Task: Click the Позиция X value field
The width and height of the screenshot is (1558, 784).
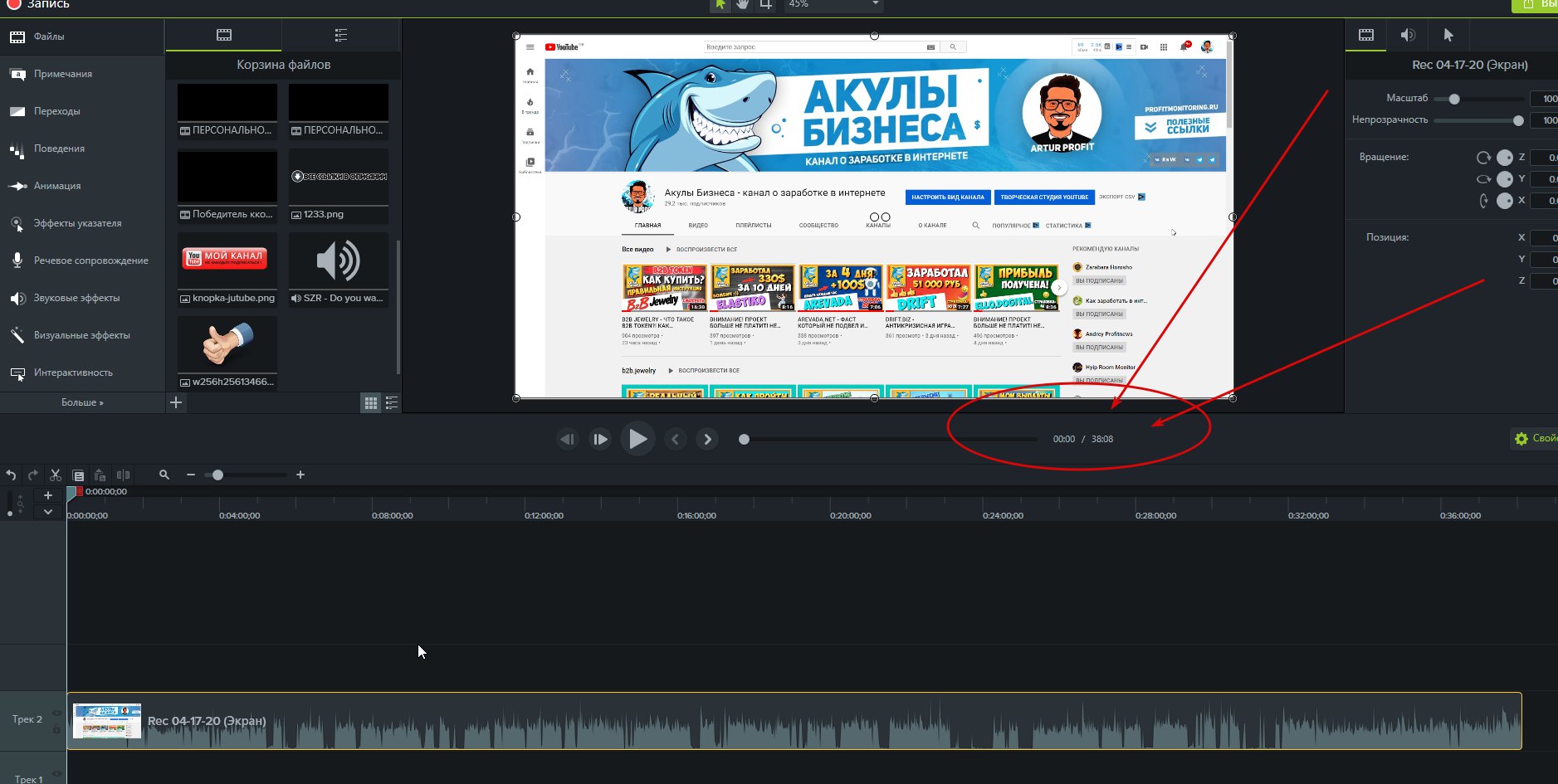Action: [x=1545, y=237]
